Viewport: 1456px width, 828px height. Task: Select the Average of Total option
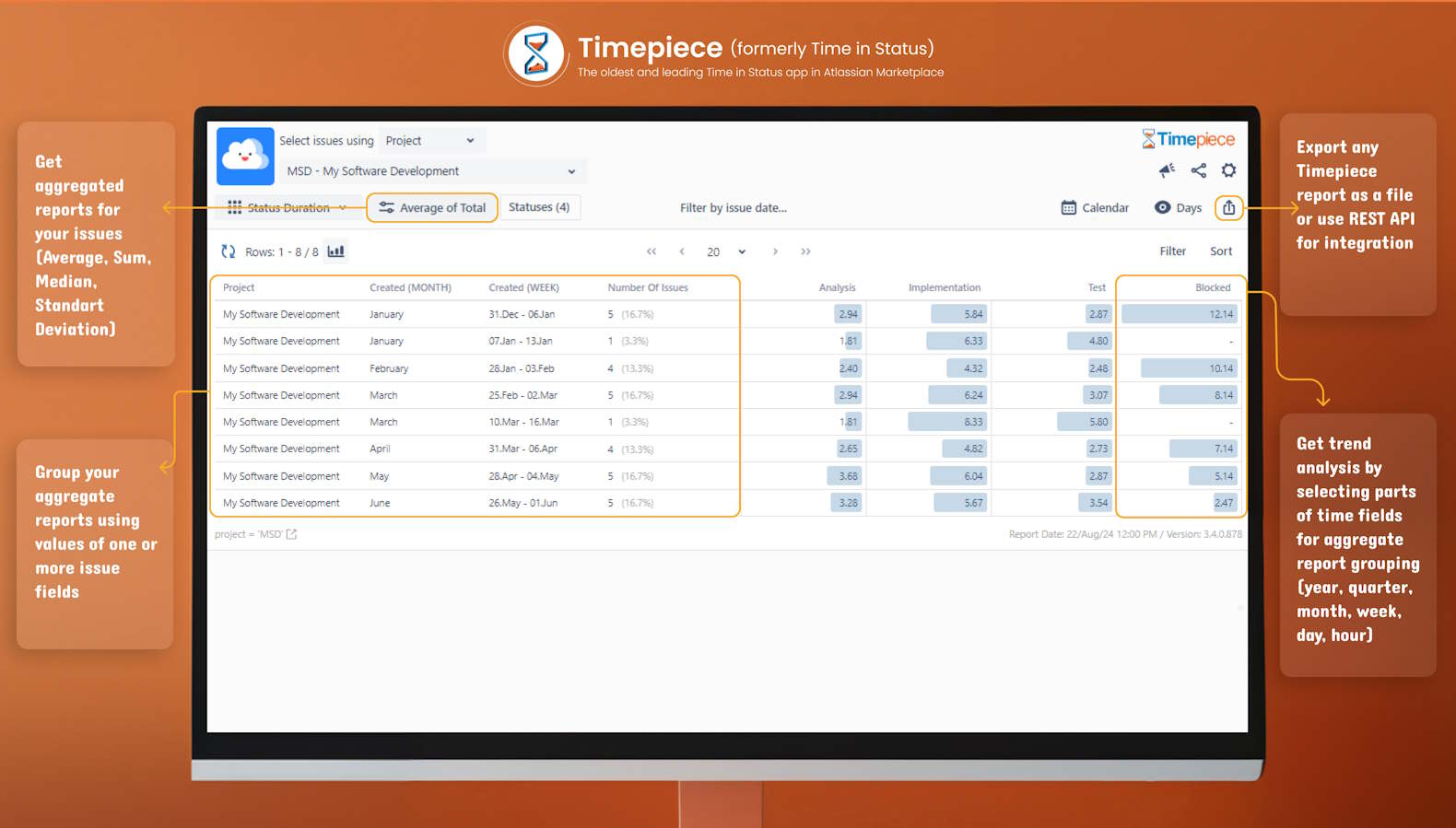[x=432, y=208]
